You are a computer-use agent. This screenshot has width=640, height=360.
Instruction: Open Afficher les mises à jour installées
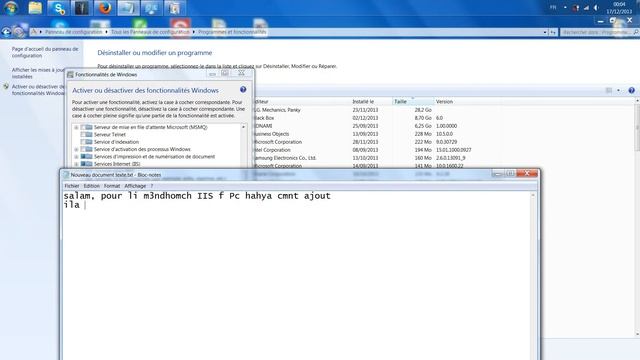38,73
